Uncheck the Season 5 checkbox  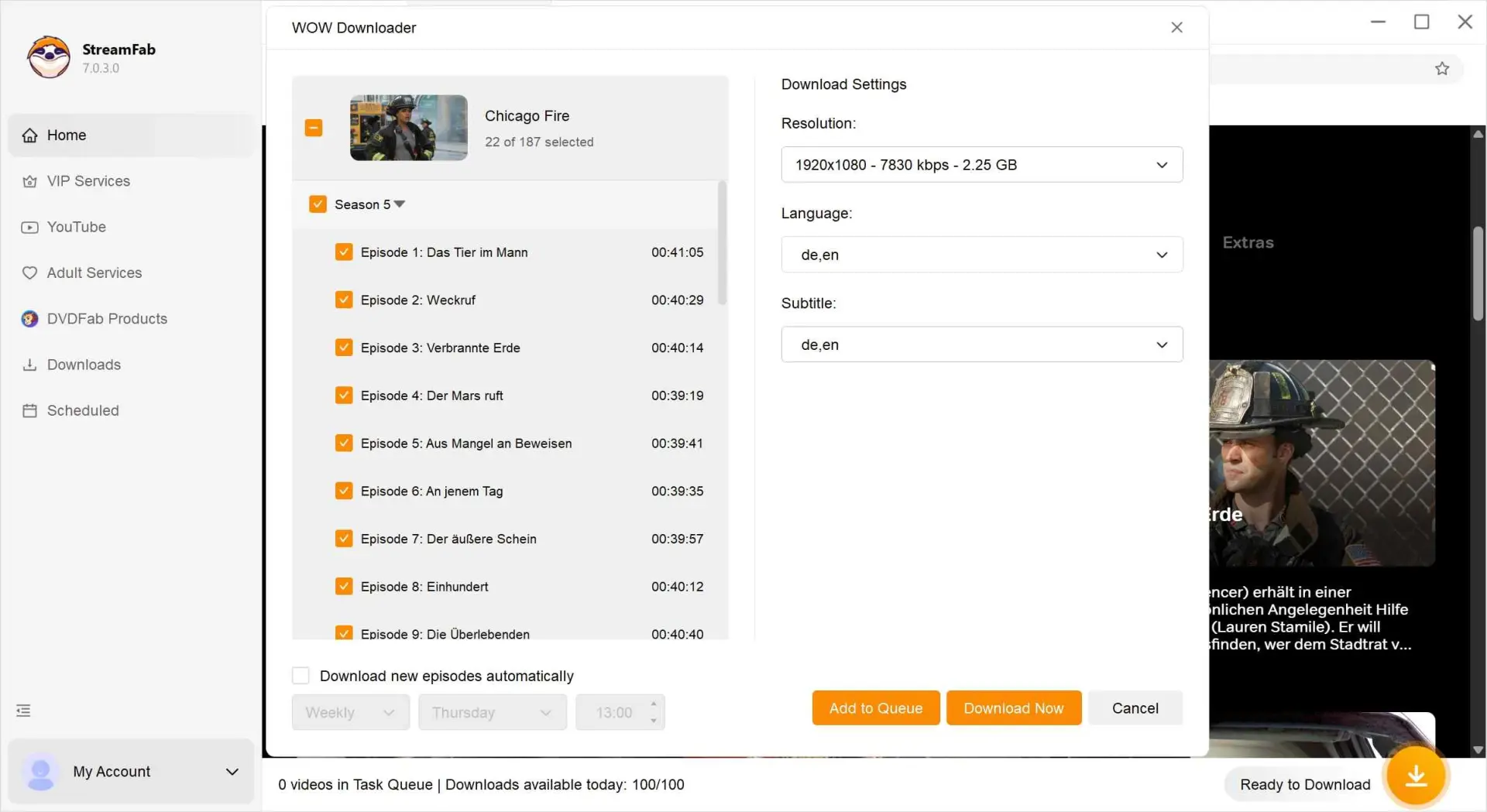point(318,204)
